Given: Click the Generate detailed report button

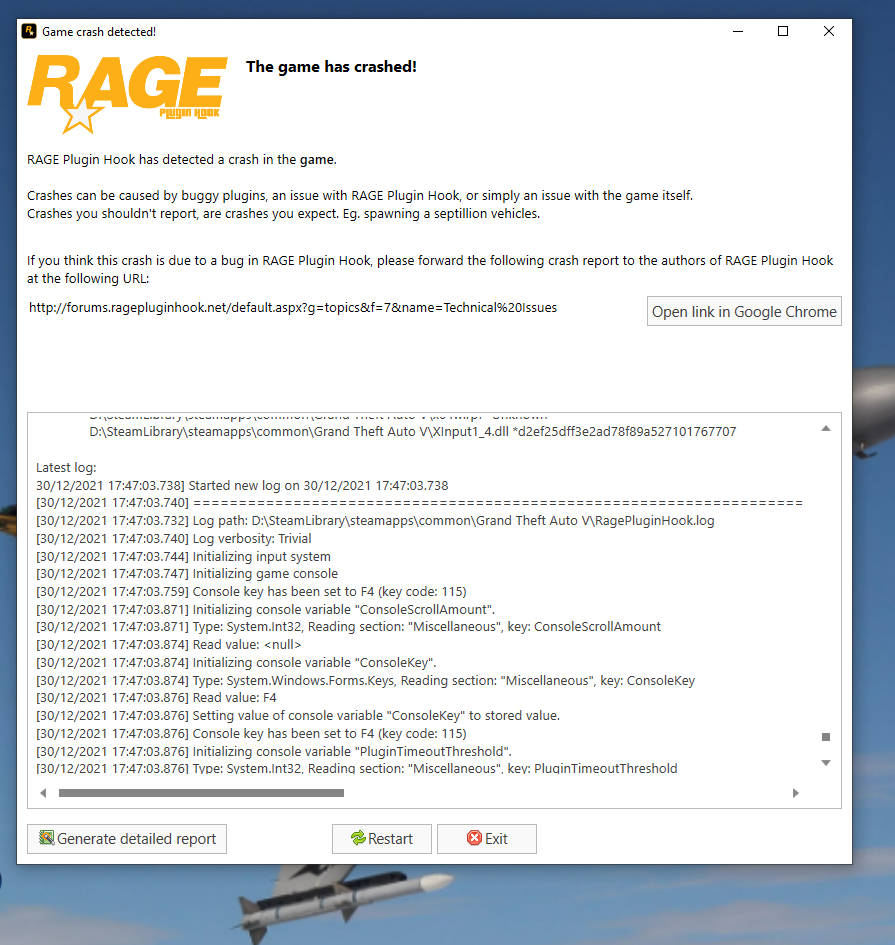Looking at the screenshot, I should coord(127,838).
